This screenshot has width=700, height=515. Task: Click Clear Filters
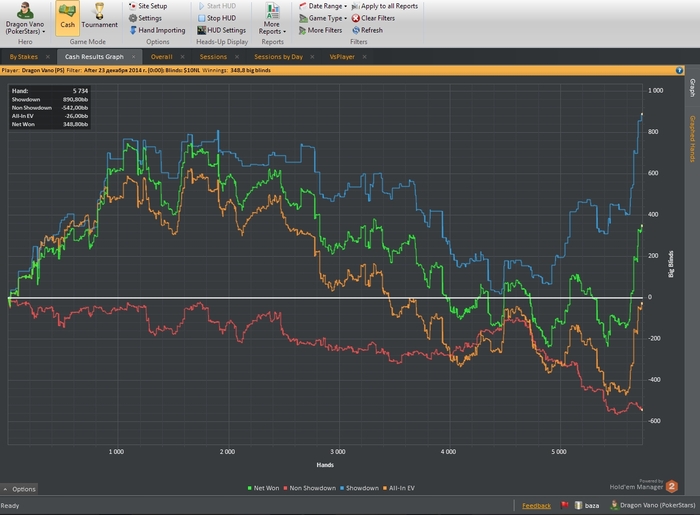[x=373, y=18]
